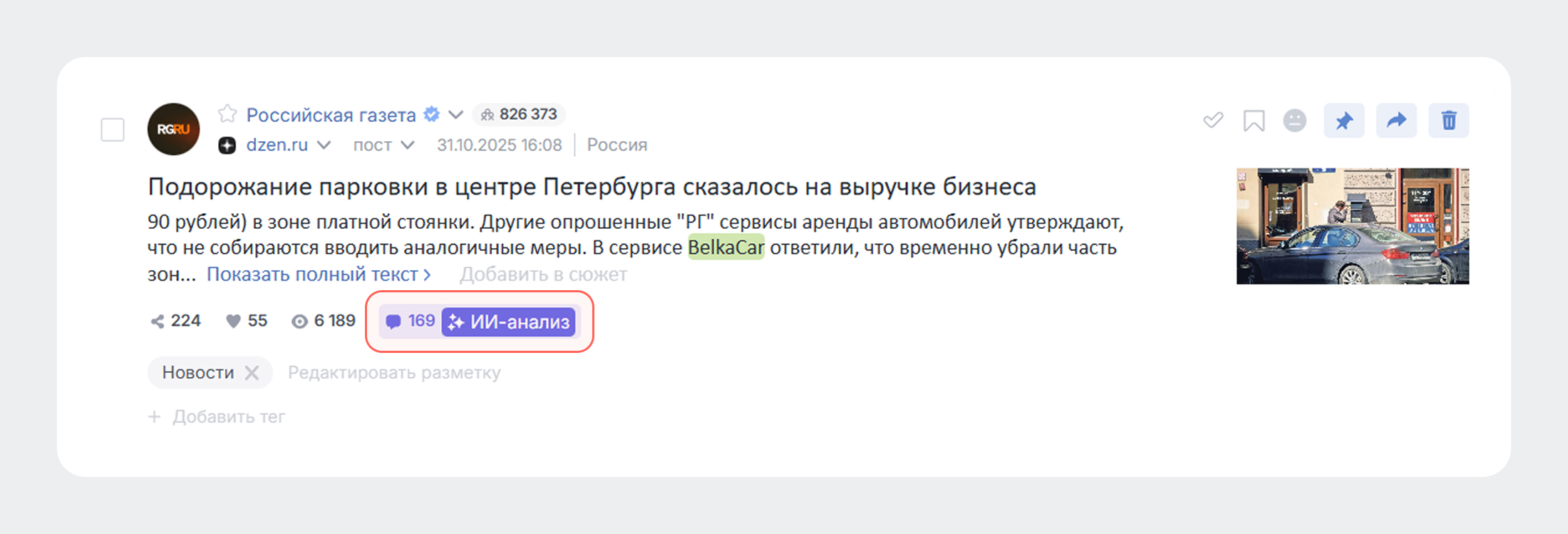Share the post with arrow icon
Viewport: 1568px width, 534px height.
point(1396,120)
